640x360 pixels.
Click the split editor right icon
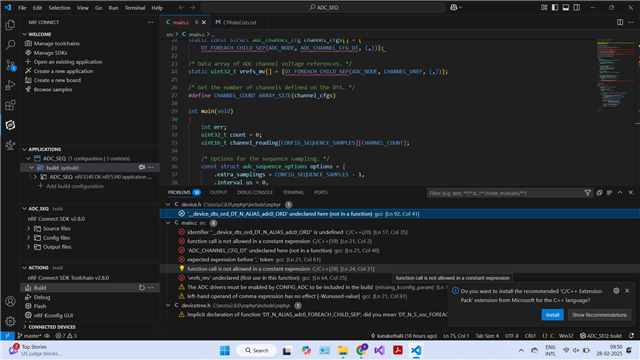(x=620, y=22)
